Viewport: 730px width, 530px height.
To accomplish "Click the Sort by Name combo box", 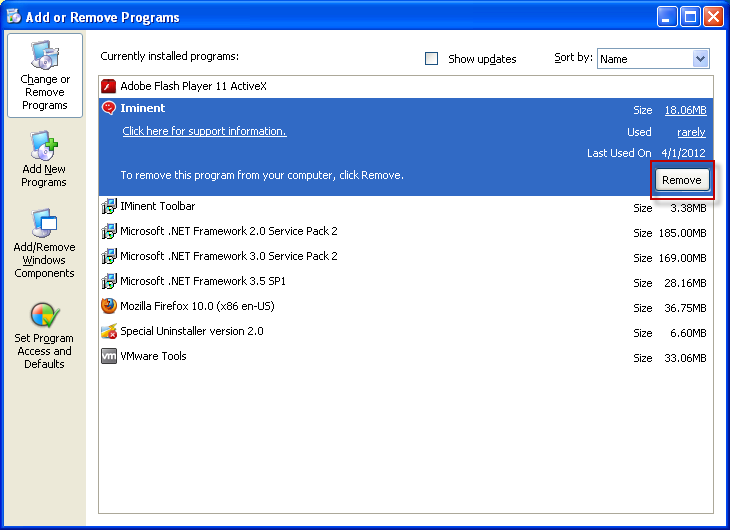I will 653,59.
